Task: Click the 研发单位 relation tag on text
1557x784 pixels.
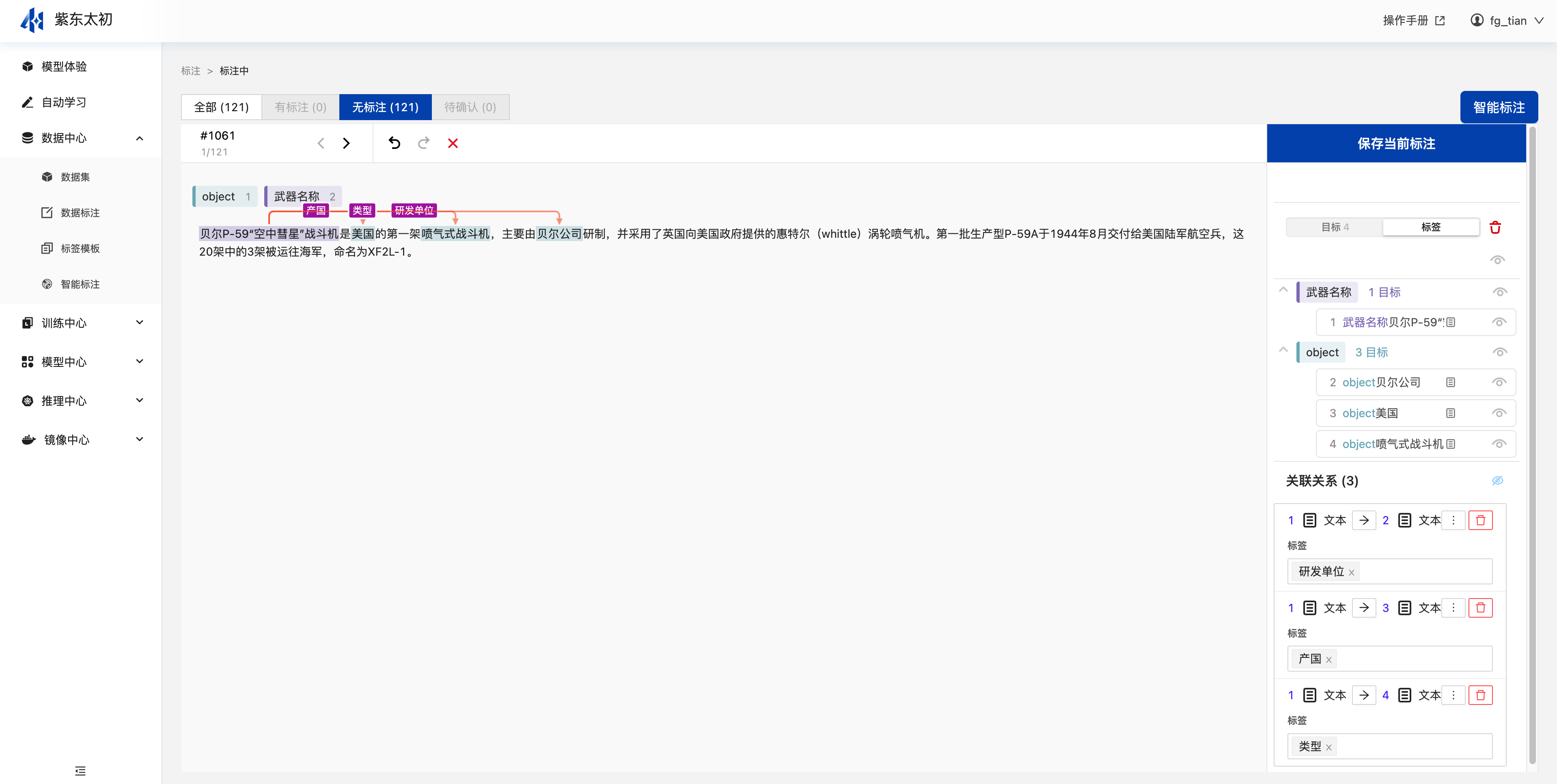Action: (x=414, y=210)
